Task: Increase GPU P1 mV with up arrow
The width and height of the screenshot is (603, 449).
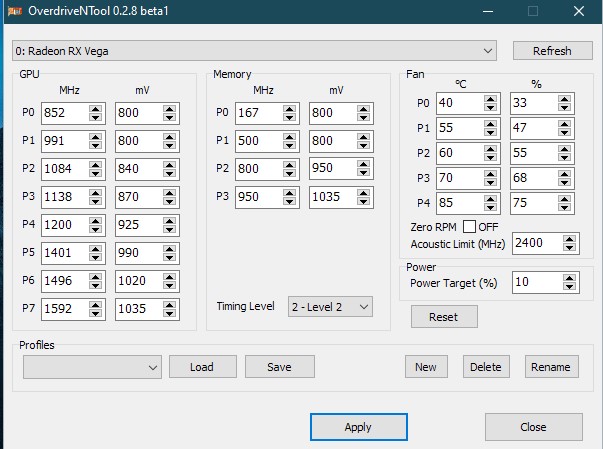Action: point(169,137)
